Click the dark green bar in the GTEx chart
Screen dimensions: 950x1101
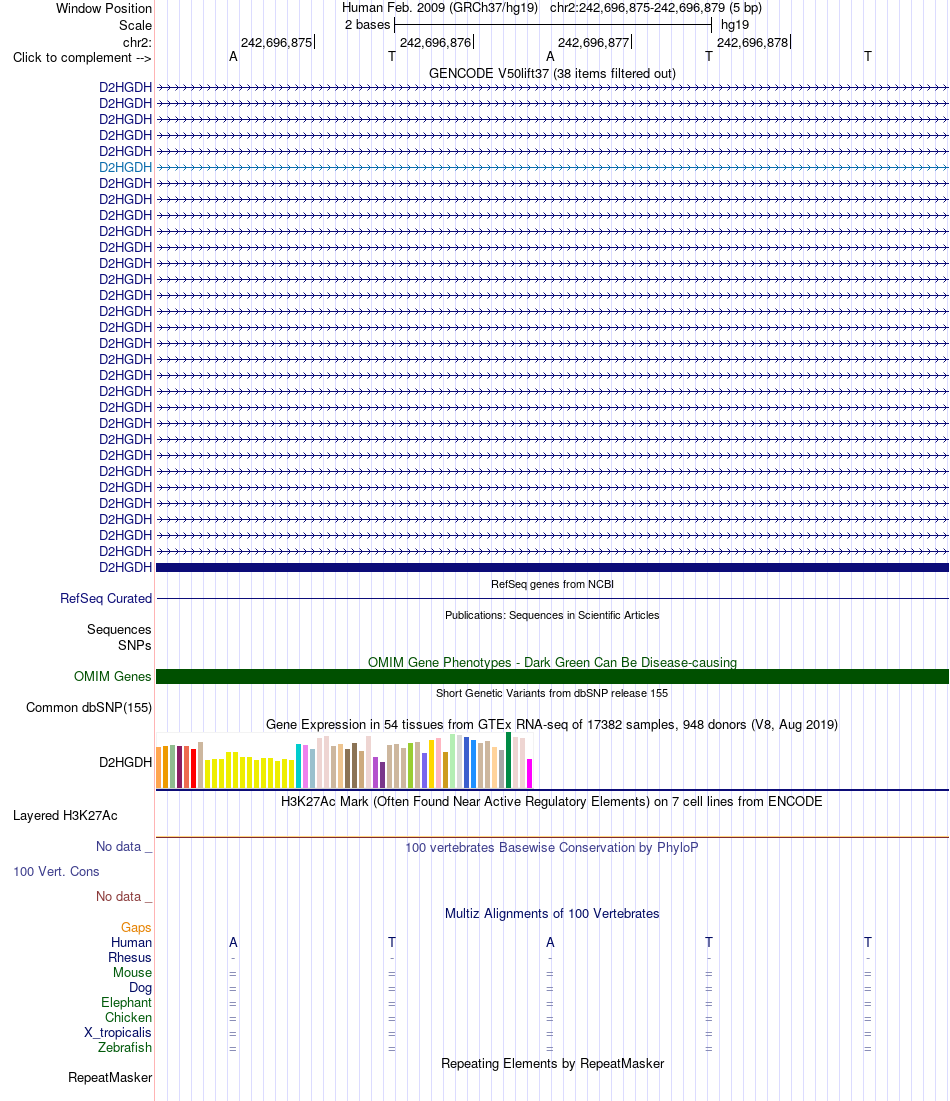click(x=508, y=760)
